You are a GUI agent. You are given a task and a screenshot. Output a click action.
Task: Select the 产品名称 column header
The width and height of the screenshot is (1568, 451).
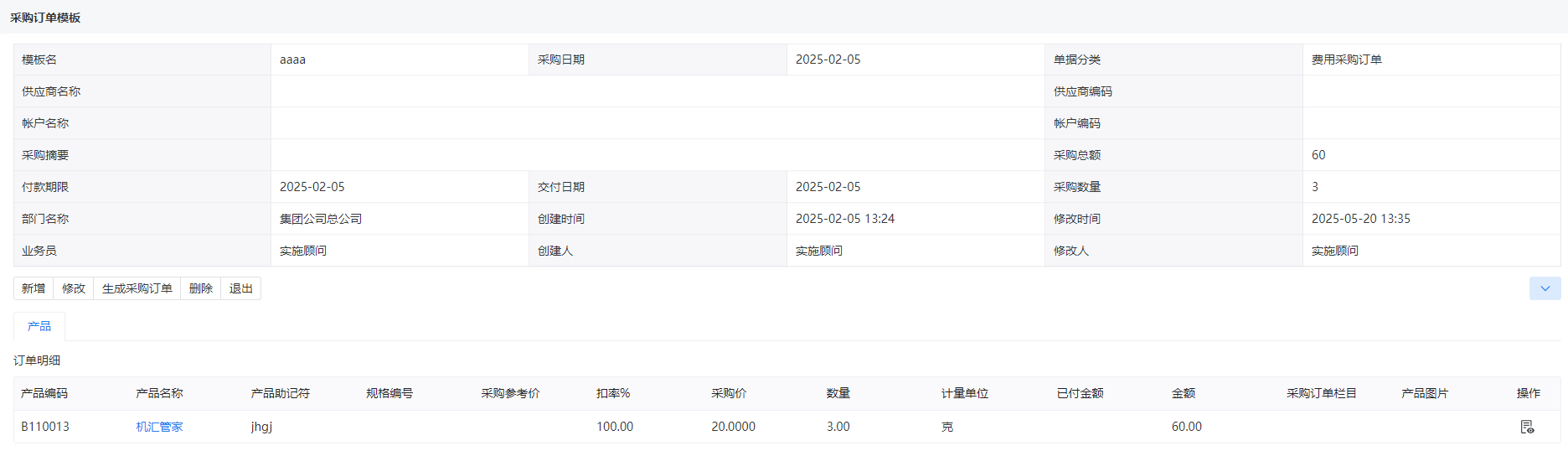pyautogui.click(x=159, y=393)
